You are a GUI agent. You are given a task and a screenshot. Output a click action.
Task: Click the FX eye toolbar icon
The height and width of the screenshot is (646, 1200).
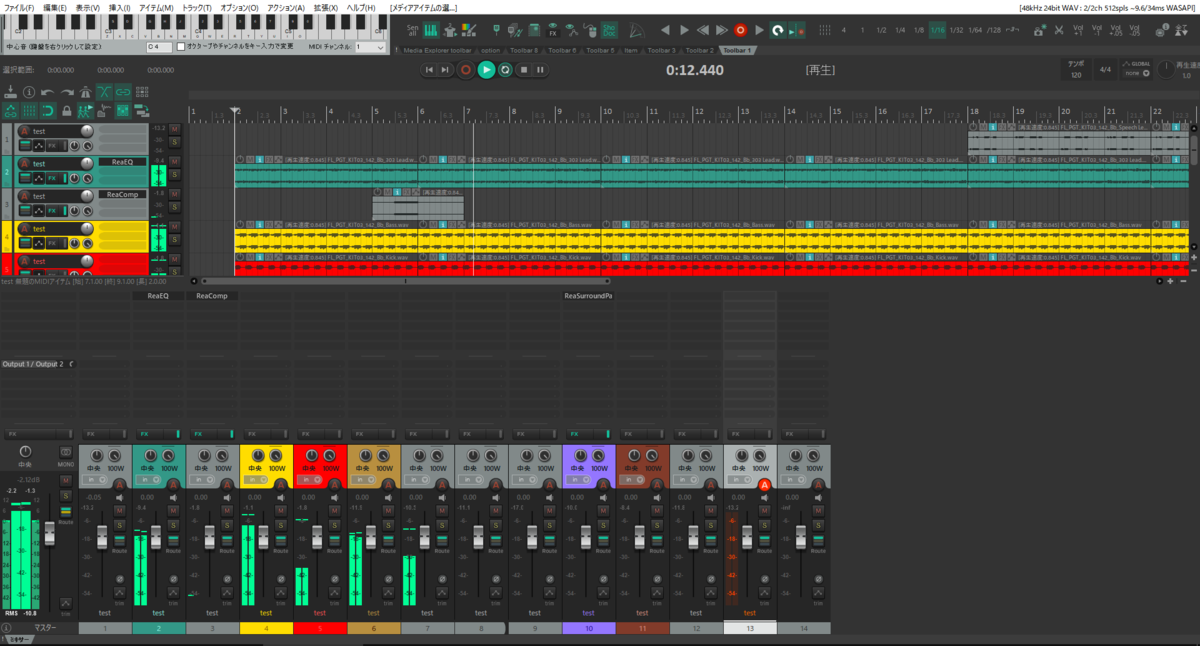pos(553,31)
